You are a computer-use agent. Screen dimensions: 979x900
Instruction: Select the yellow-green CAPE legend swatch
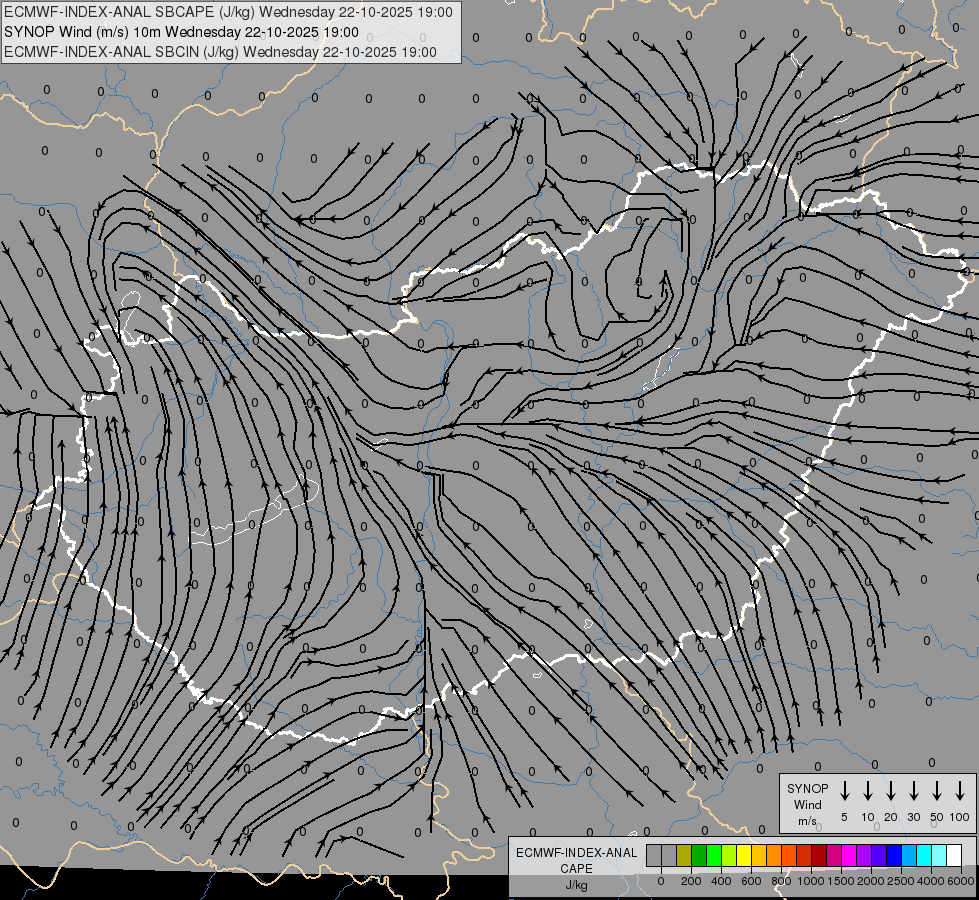[729, 855]
